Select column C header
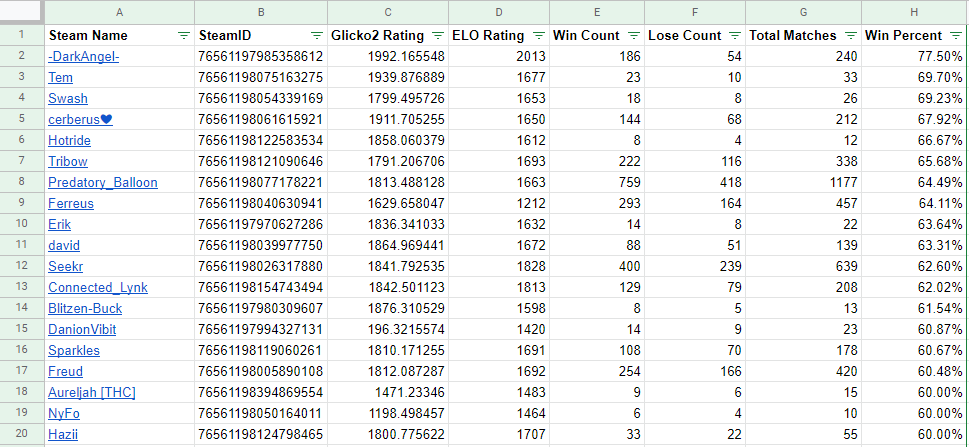This screenshot has width=969, height=447. [388, 12]
